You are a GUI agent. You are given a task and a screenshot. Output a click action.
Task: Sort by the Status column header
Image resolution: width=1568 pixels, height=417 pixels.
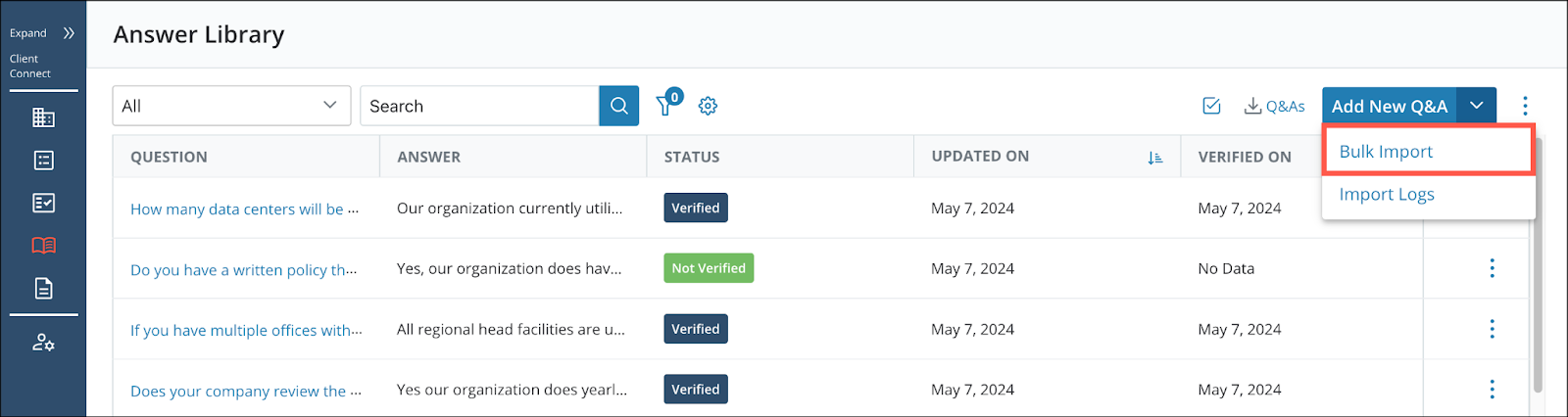pos(692,157)
